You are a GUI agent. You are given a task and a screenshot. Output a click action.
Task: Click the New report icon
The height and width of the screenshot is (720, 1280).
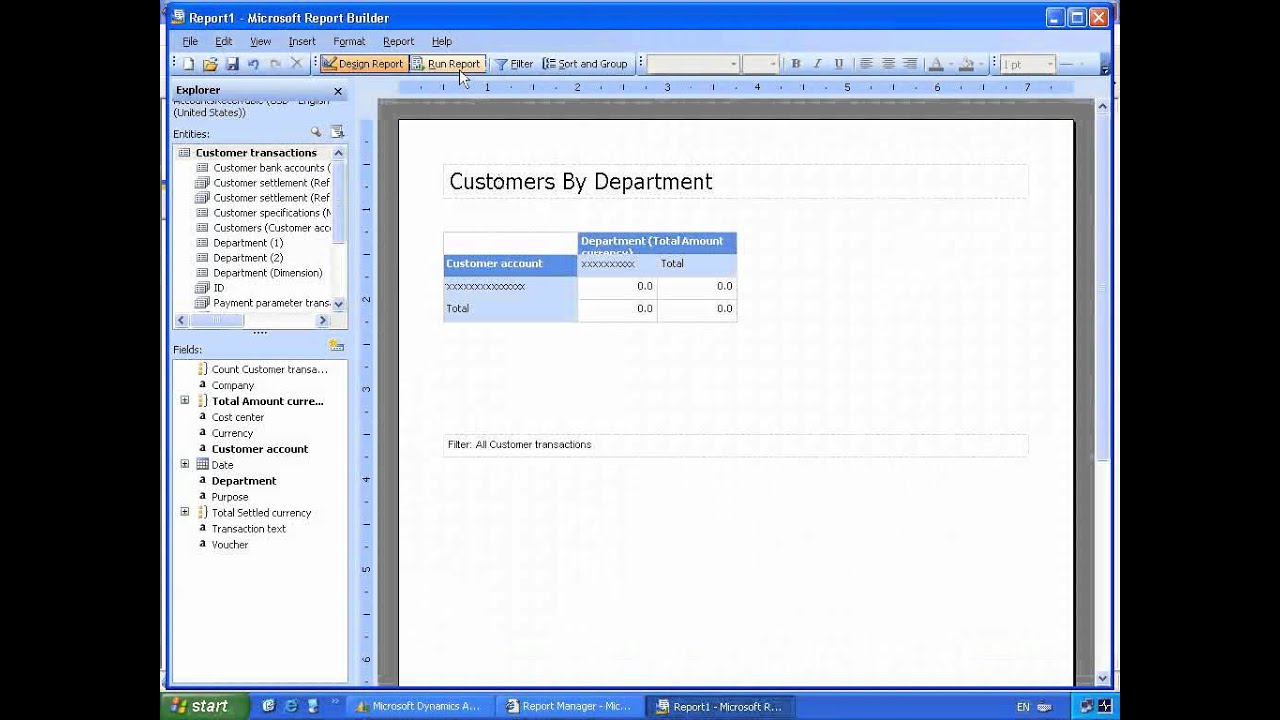click(x=188, y=64)
